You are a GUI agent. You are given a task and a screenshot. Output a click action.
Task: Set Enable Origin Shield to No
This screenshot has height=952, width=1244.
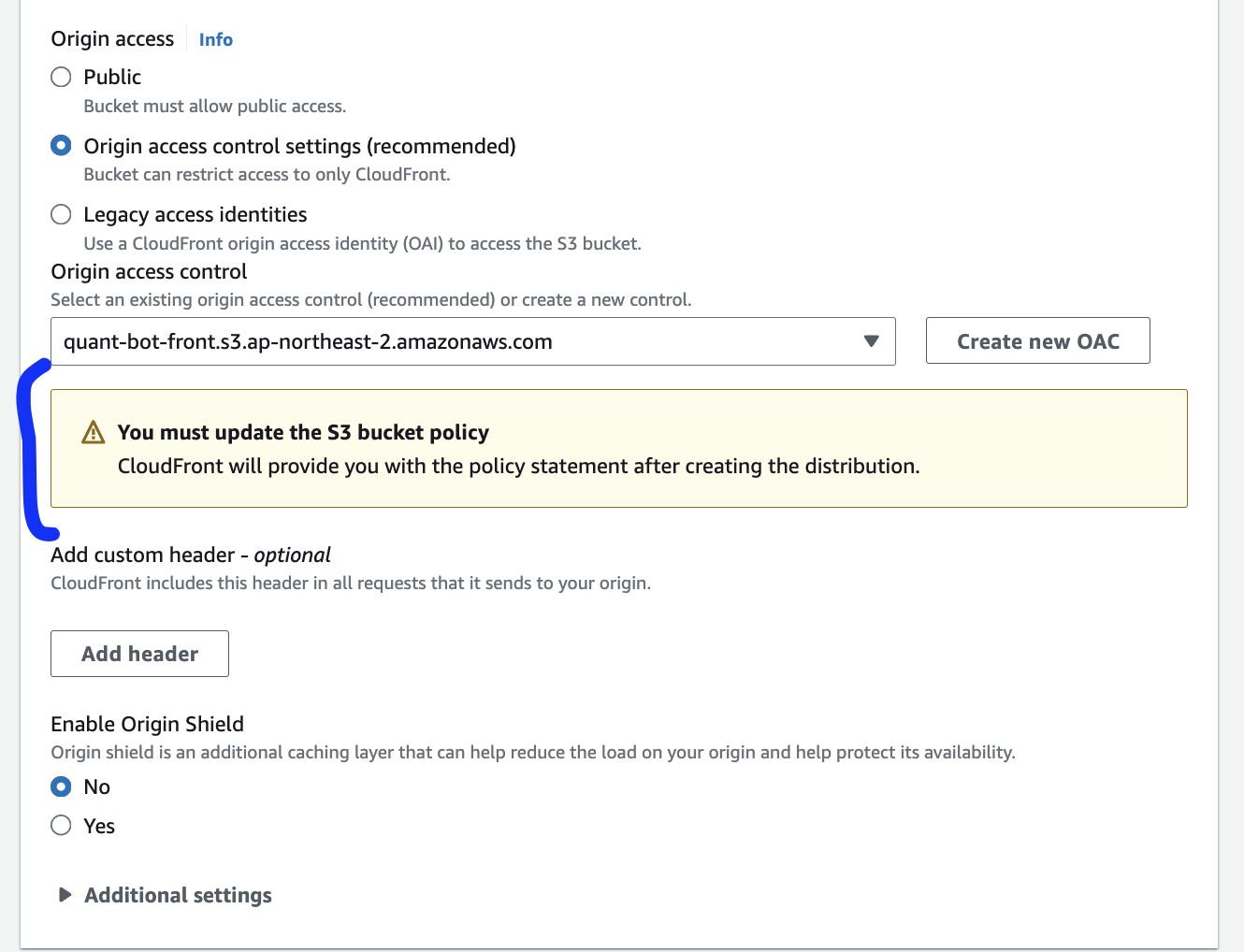pyautogui.click(x=61, y=786)
